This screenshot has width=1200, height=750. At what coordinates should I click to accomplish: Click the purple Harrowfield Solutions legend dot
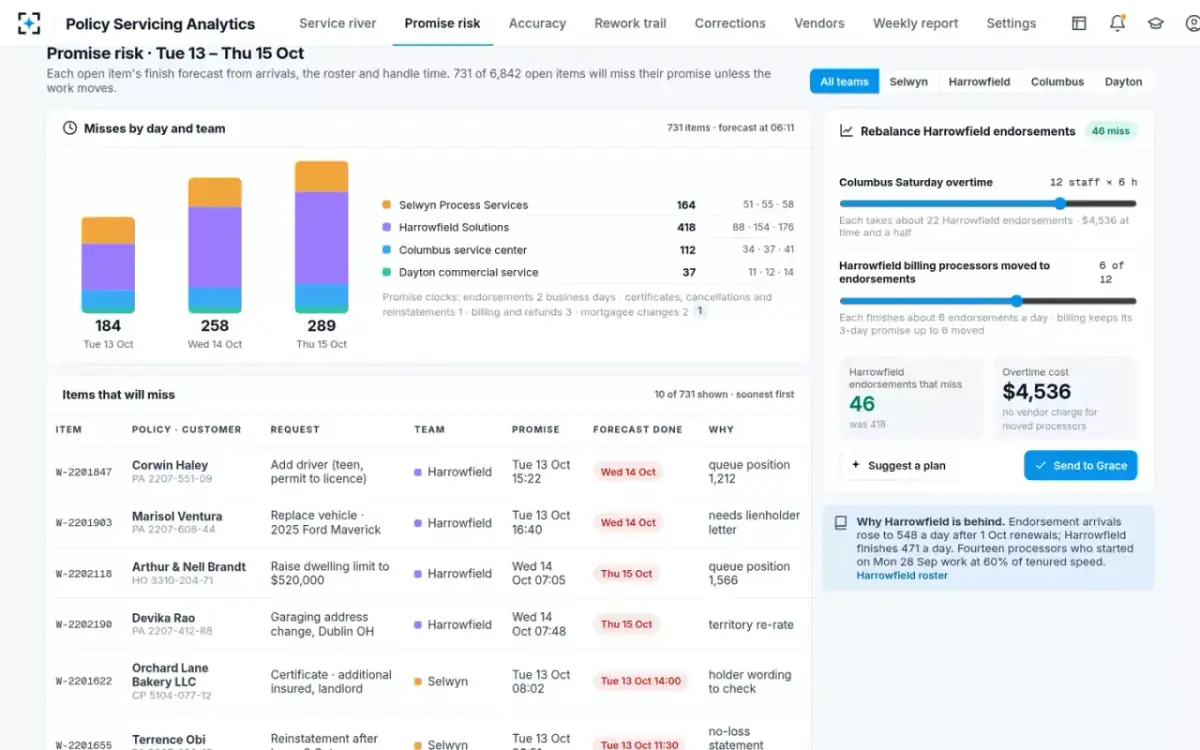[387, 228]
